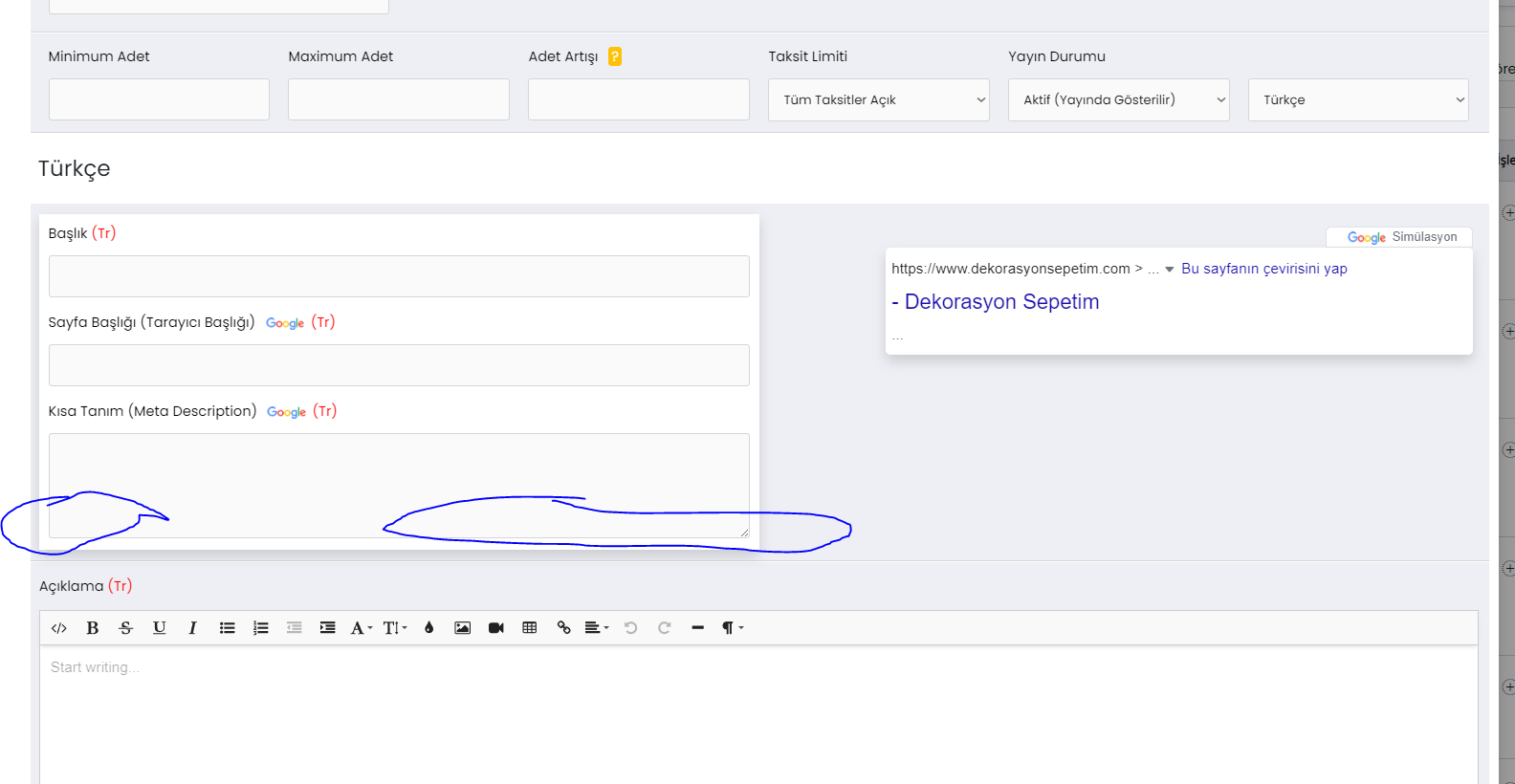The width and height of the screenshot is (1515, 784).
Task: Insert a table into the description
Action: point(530,628)
